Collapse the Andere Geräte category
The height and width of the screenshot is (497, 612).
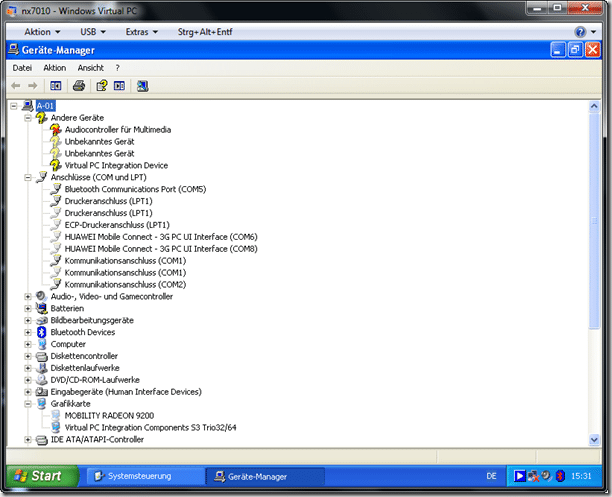pos(28,118)
